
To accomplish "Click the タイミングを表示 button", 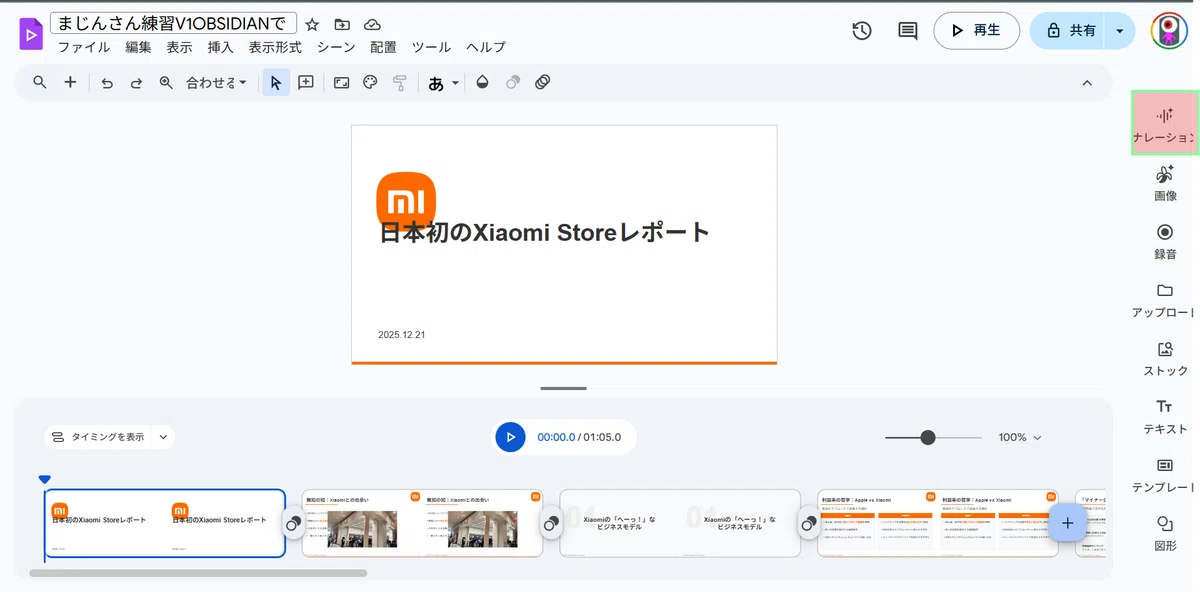I will pyautogui.click(x=98, y=437).
